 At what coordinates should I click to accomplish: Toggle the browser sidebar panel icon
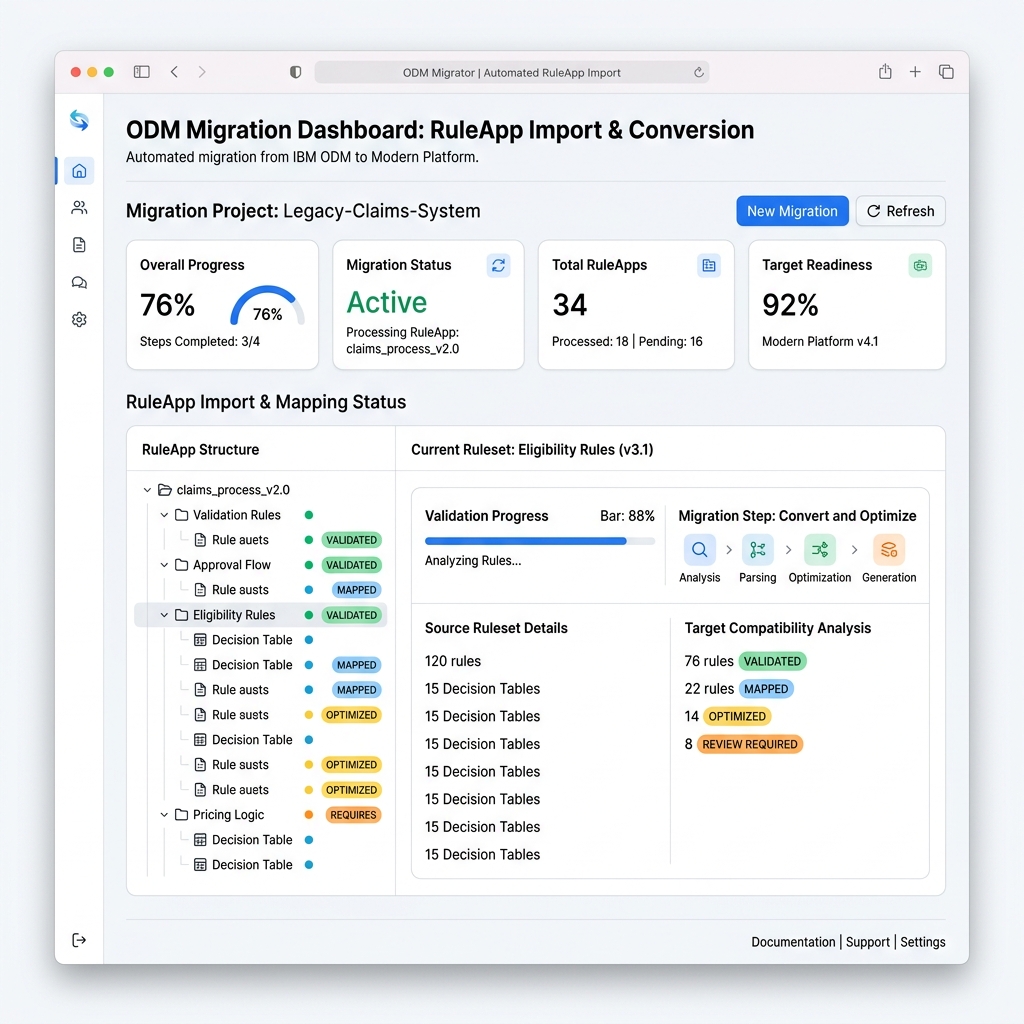click(142, 72)
